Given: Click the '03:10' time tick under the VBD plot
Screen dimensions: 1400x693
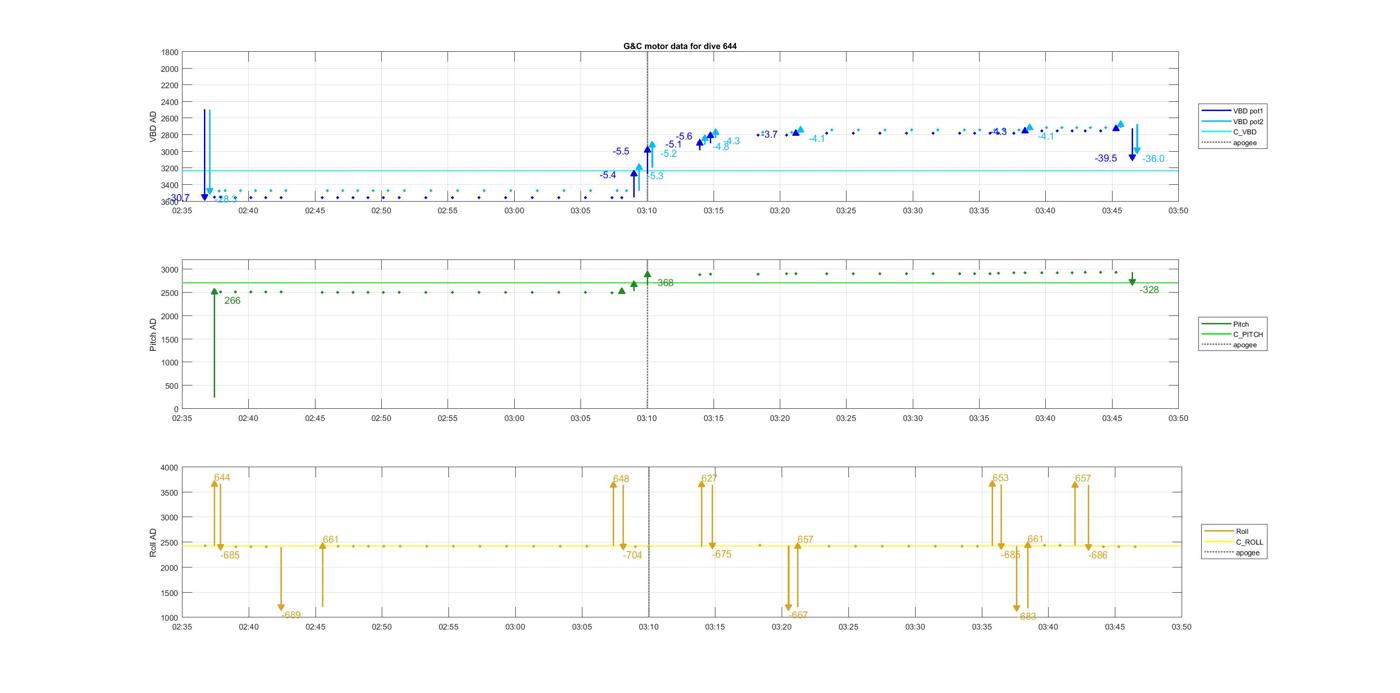Looking at the screenshot, I should pyautogui.click(x=647, y=210).
